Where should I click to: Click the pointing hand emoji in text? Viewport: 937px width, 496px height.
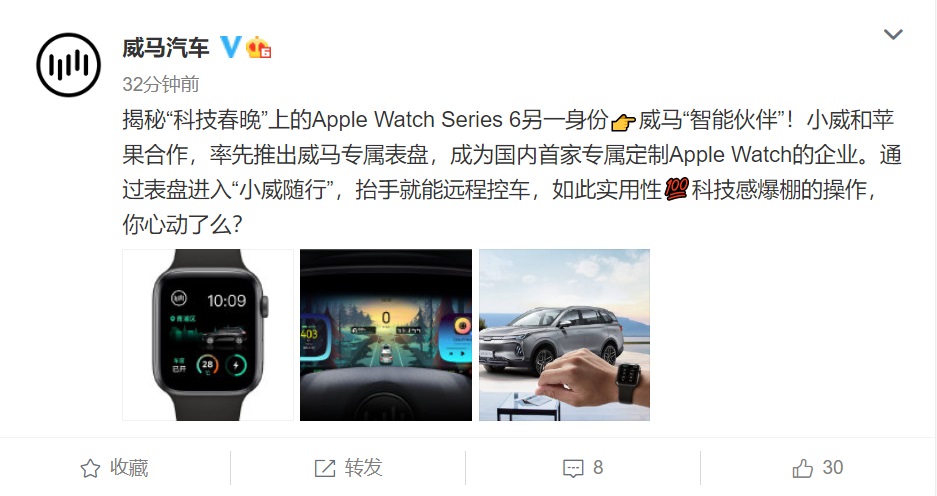623,121
